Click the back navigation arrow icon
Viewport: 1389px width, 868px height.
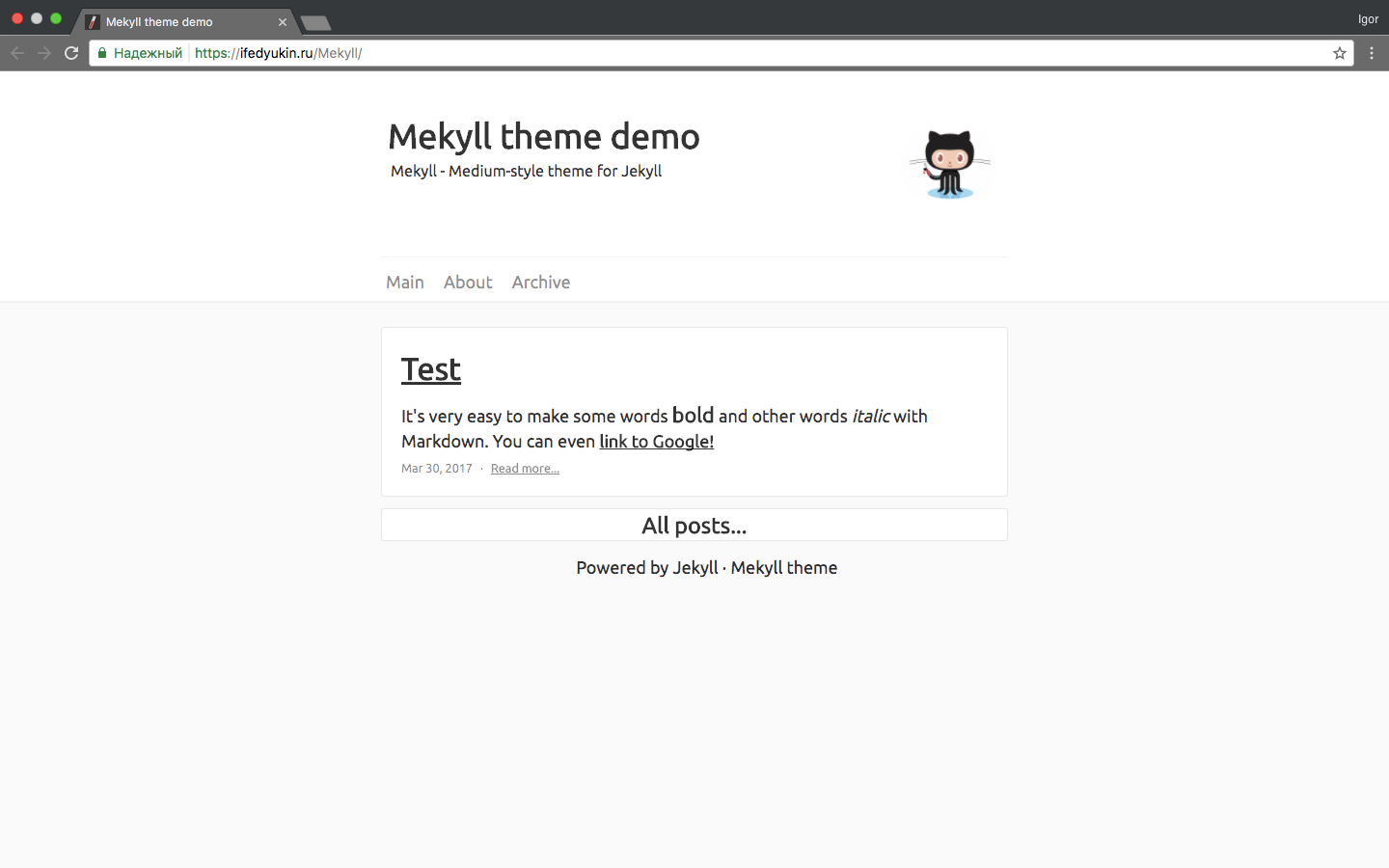17,53
